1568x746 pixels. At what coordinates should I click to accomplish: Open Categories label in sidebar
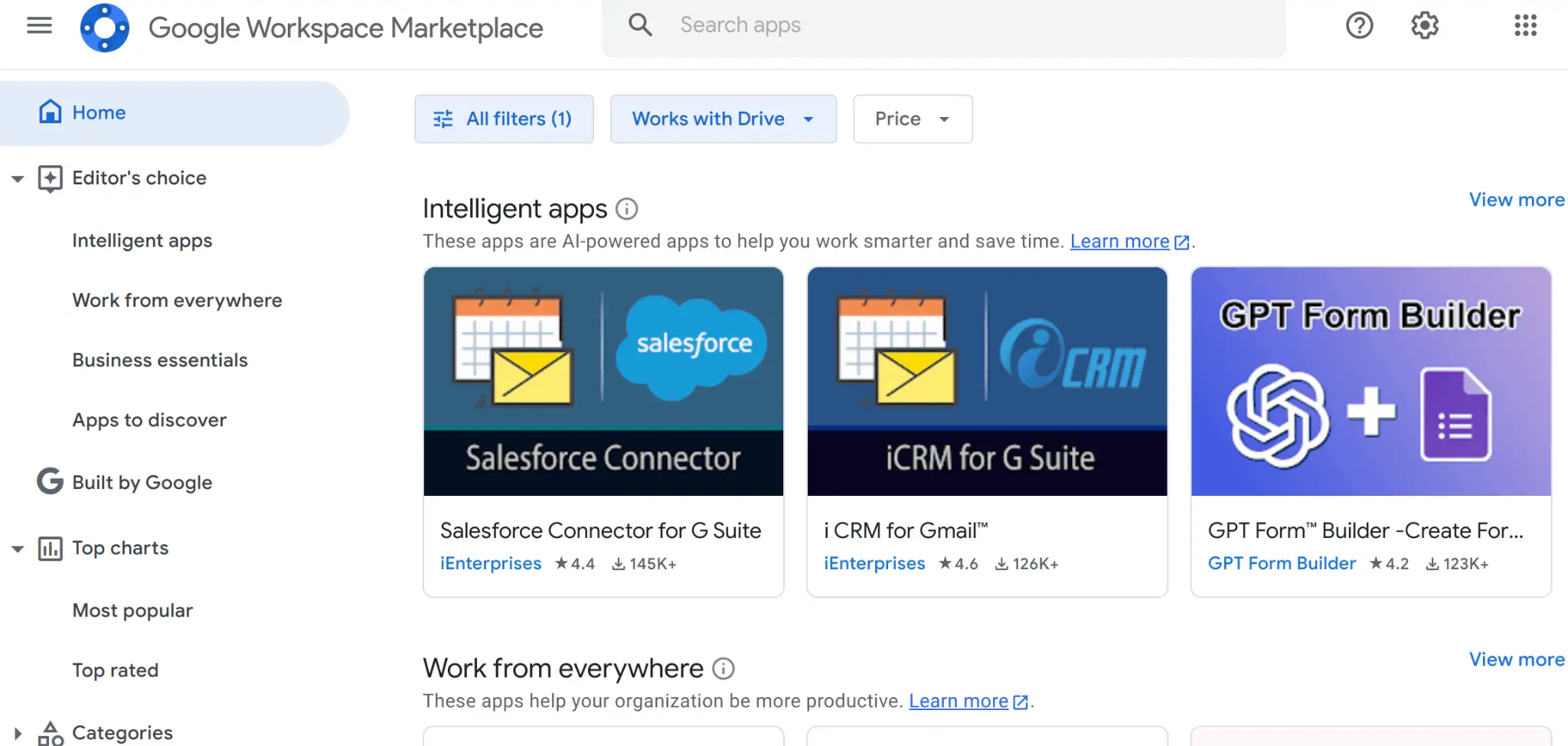click(x=122, y=733)
